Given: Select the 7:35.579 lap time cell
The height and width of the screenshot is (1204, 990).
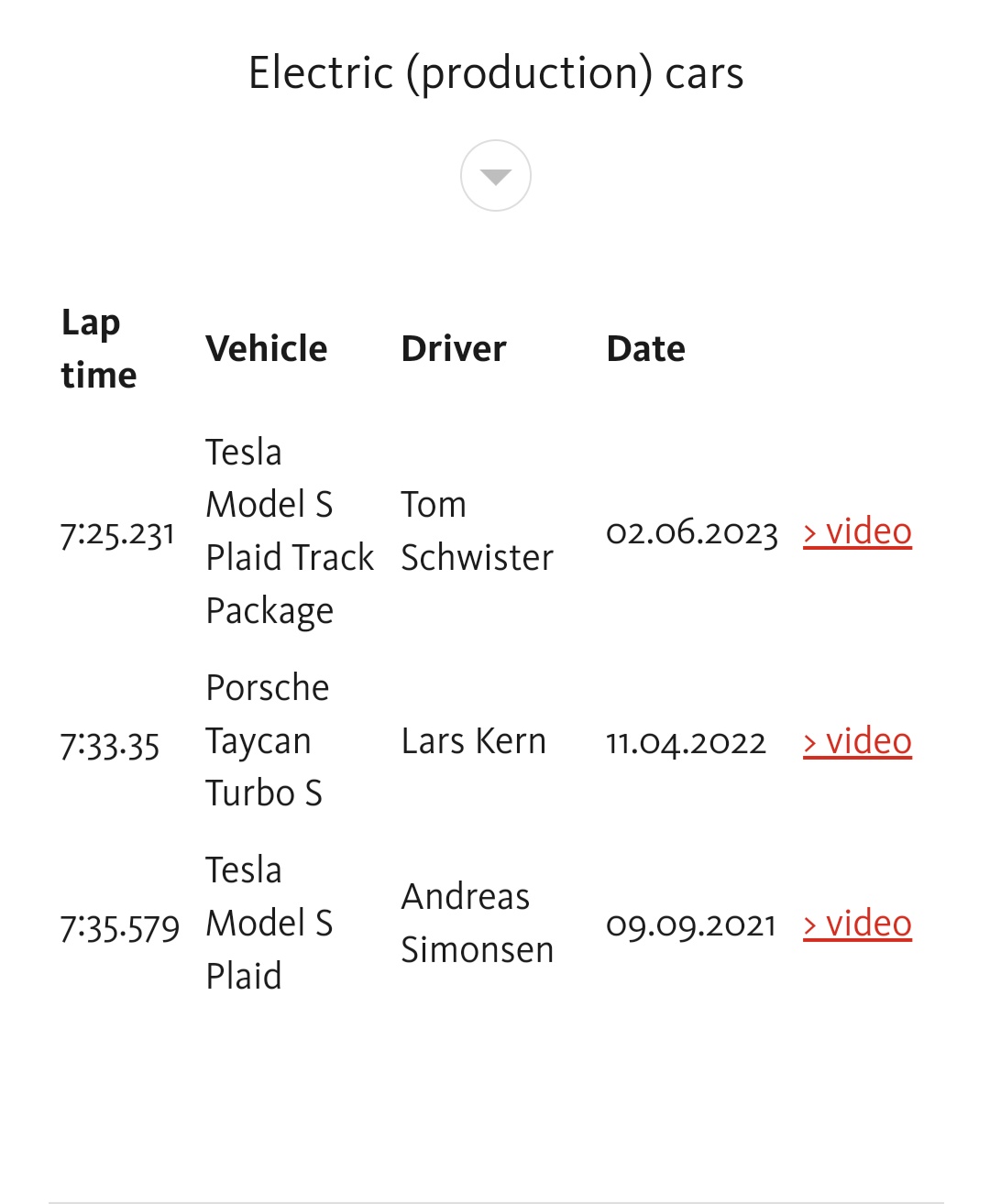Looking at the screenshot, I should (120, 925).
